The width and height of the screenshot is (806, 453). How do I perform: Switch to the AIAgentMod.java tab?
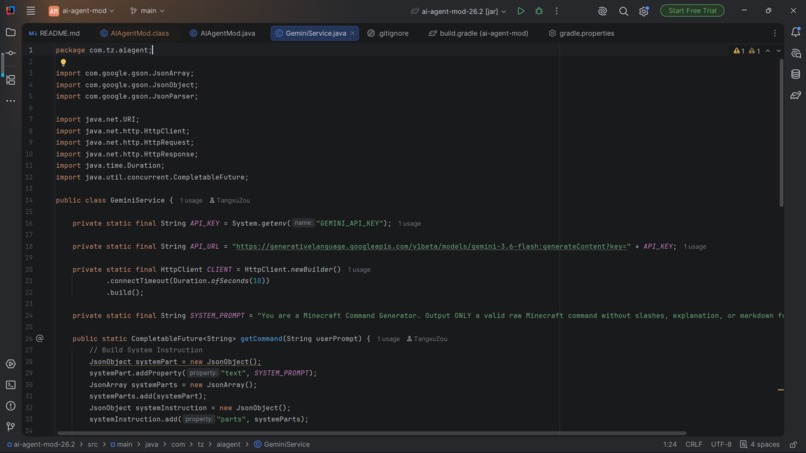pos(223,33)
